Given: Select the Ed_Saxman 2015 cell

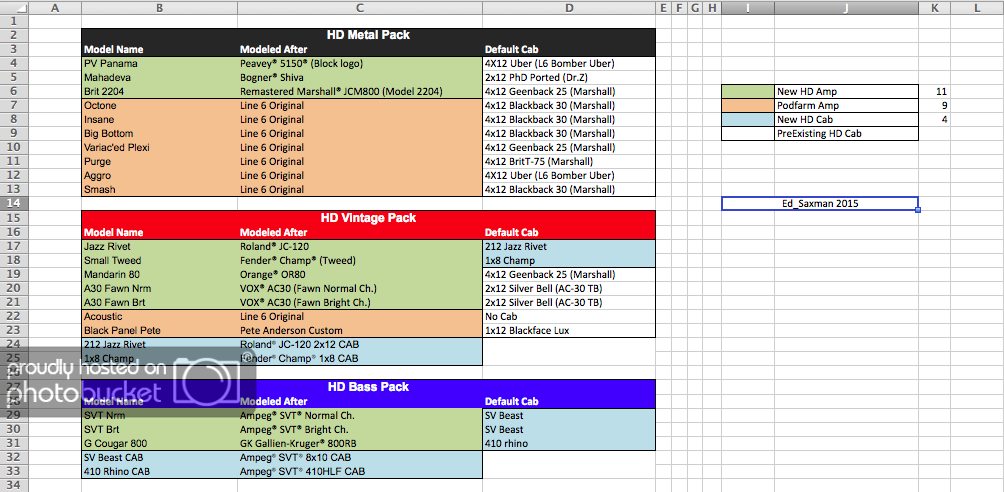Looking at the screenshot, I should (x=819, y=204).
